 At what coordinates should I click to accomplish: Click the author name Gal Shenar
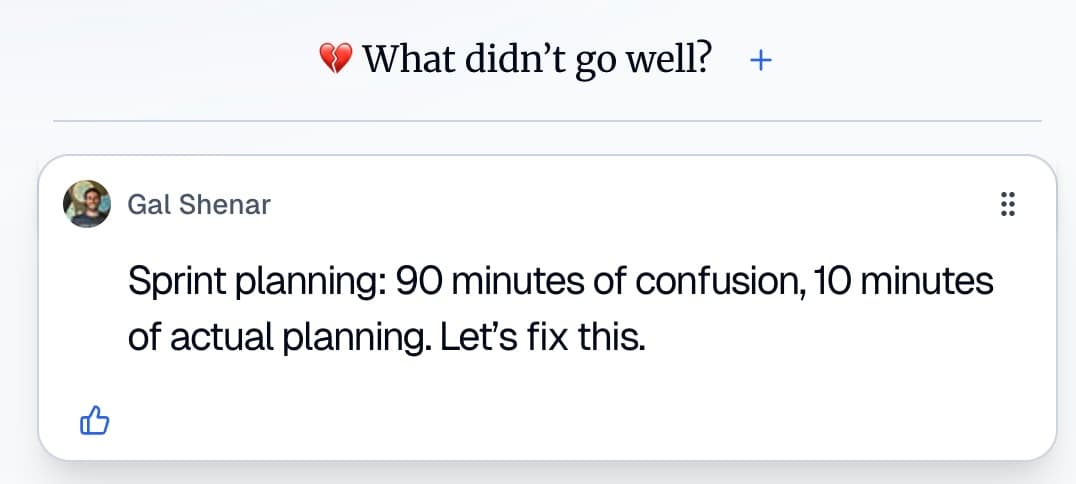tap(199, 205)
